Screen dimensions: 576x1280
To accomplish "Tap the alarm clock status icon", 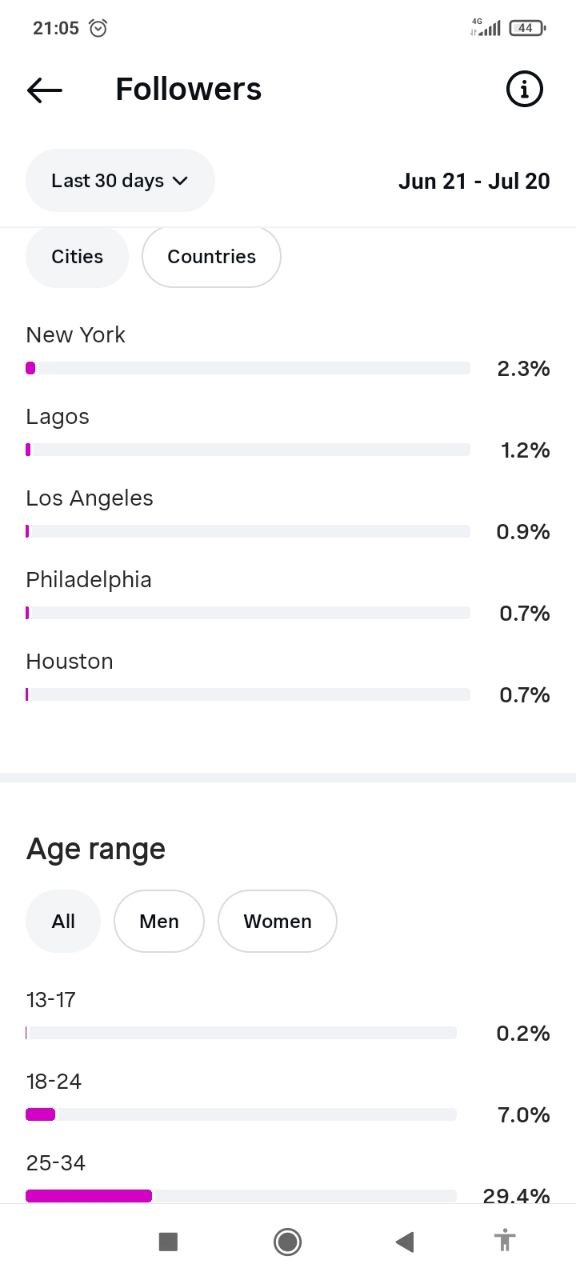I will pyautogui.click(x=98, y=28).
